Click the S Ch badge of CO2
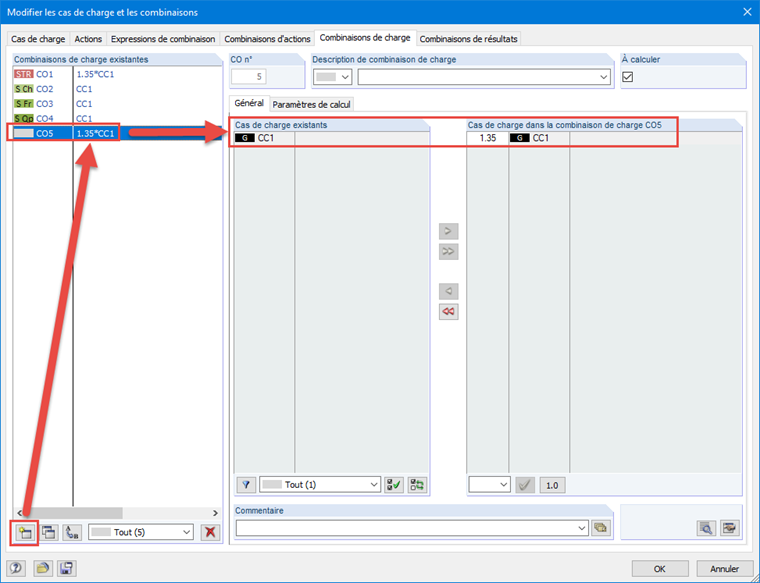This screenshot has height=583, width=760. (24, 89)
